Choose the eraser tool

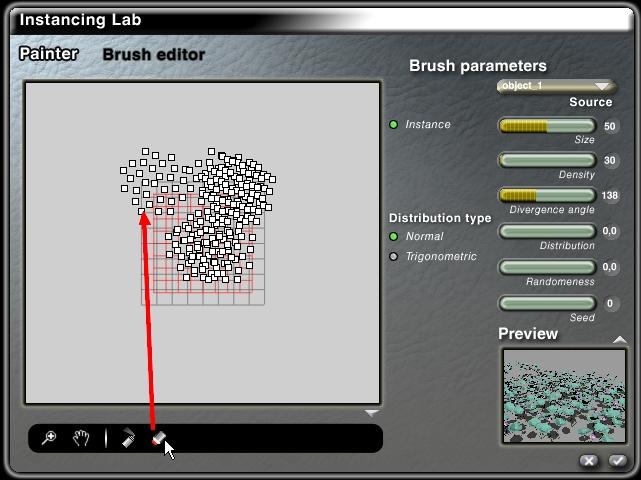pyautogui.click(x=158, y=438)
